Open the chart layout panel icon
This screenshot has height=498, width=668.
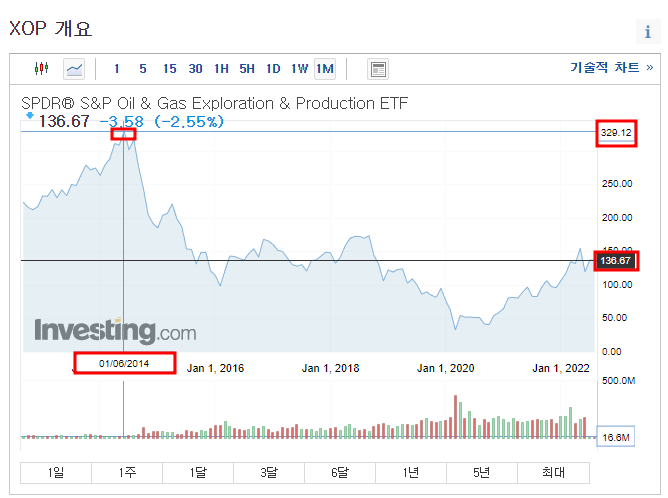pos(378,69)
